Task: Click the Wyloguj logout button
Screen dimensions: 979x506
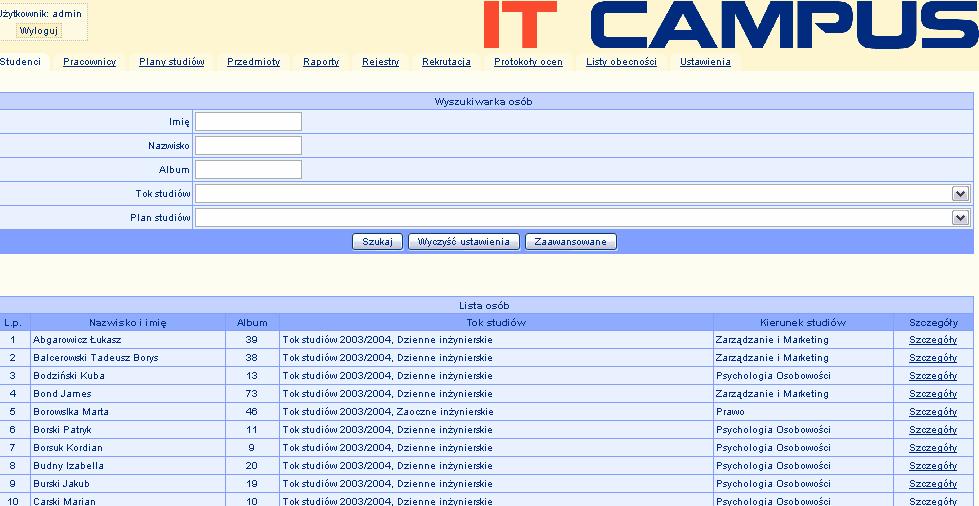Action: pyautogui.click(x=39, y=31)
